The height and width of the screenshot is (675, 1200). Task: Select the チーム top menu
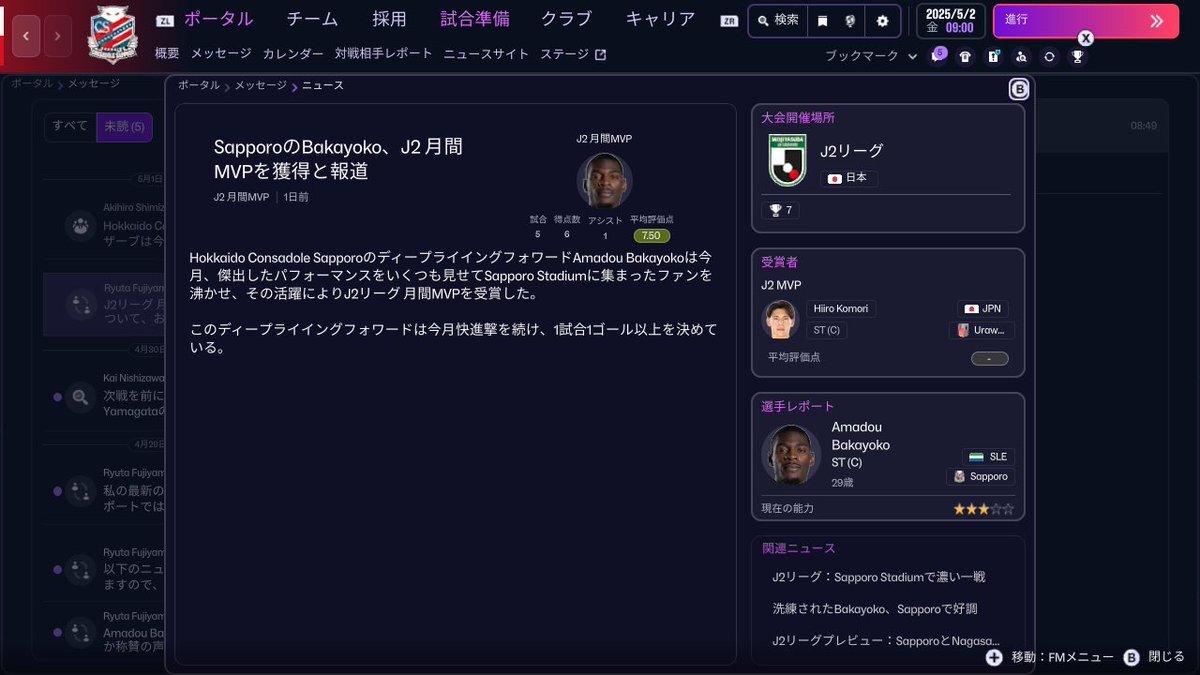coord(312,19)
